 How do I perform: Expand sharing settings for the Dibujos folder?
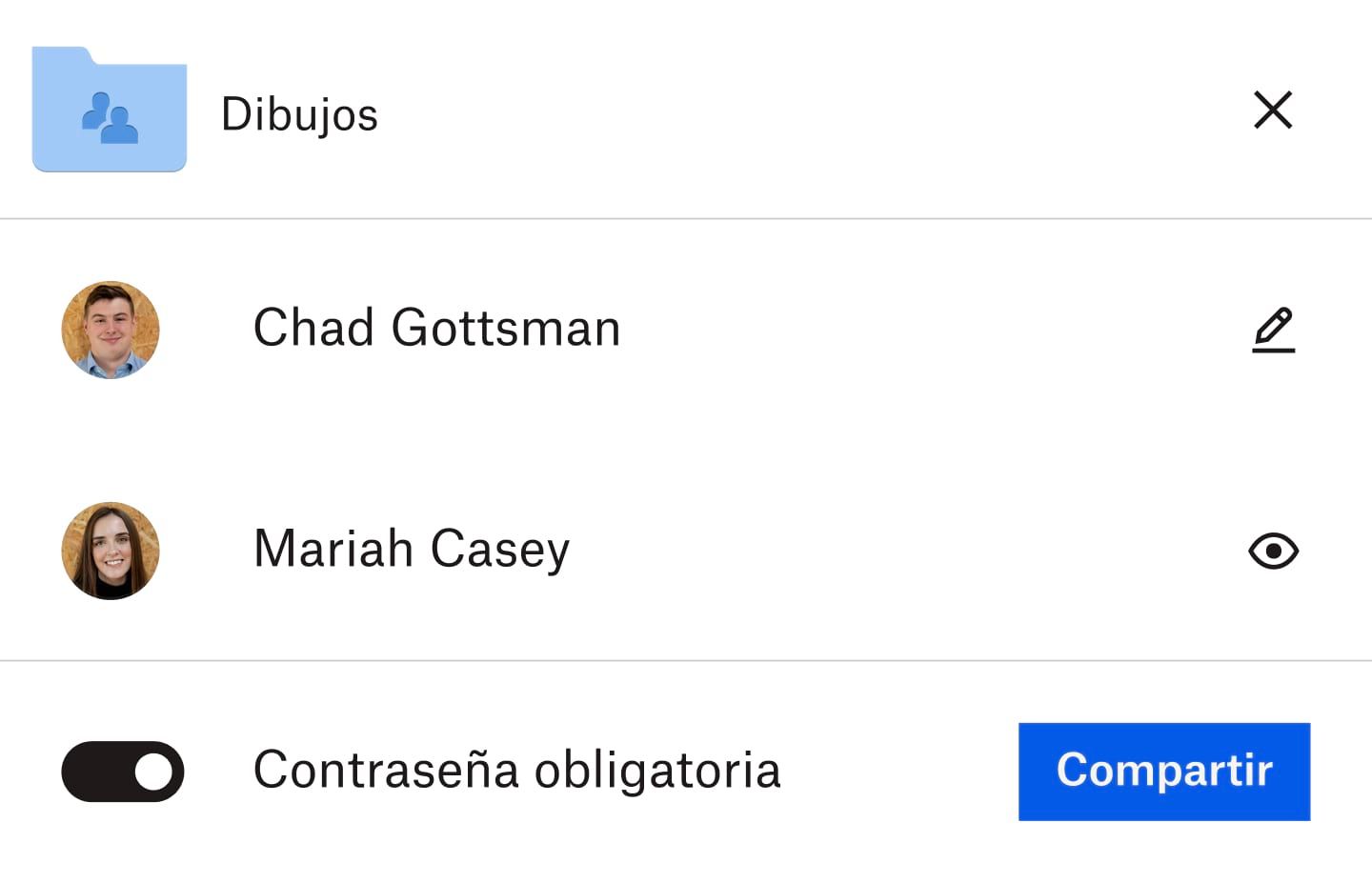click(300, 114)
